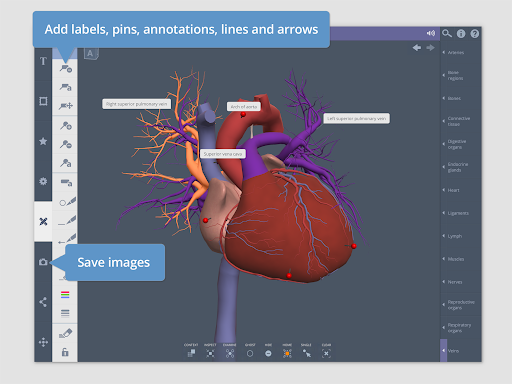Viewport: 512px width, 384px height.
Task: Open the share icon in the sidebar
Action: [x=43, y=302]
